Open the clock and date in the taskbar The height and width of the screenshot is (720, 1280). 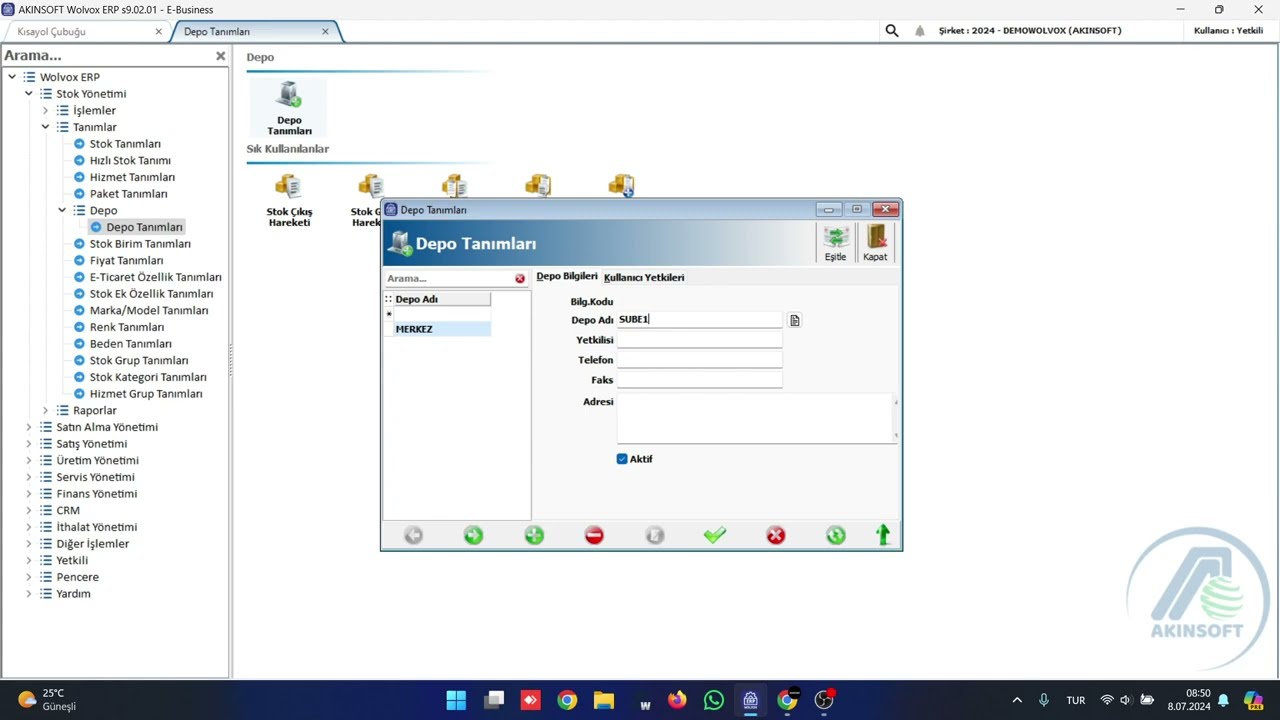click(1189, 700)
